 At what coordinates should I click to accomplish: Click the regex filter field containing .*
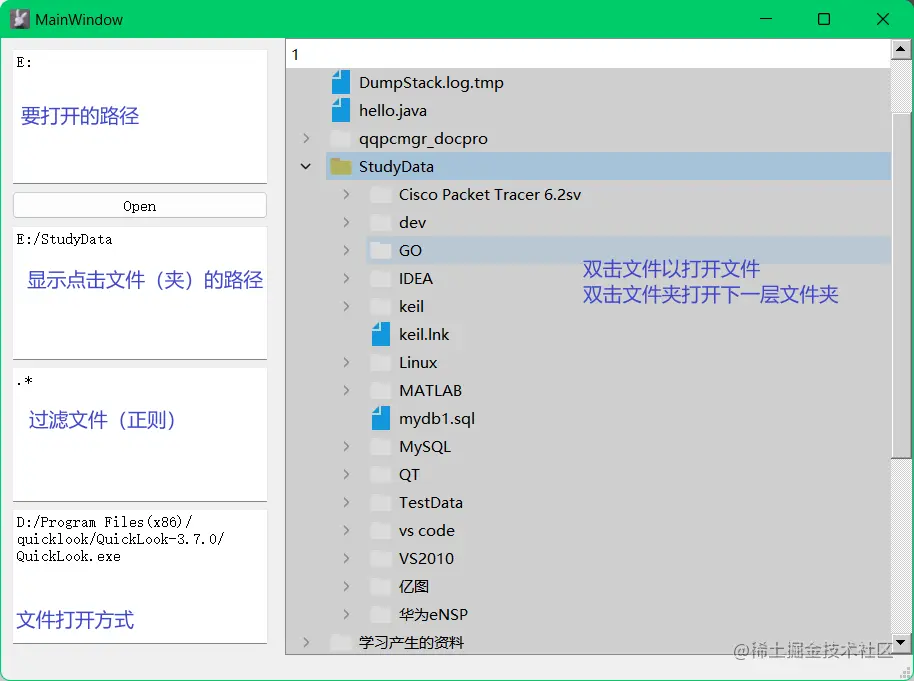click(140, 435)
